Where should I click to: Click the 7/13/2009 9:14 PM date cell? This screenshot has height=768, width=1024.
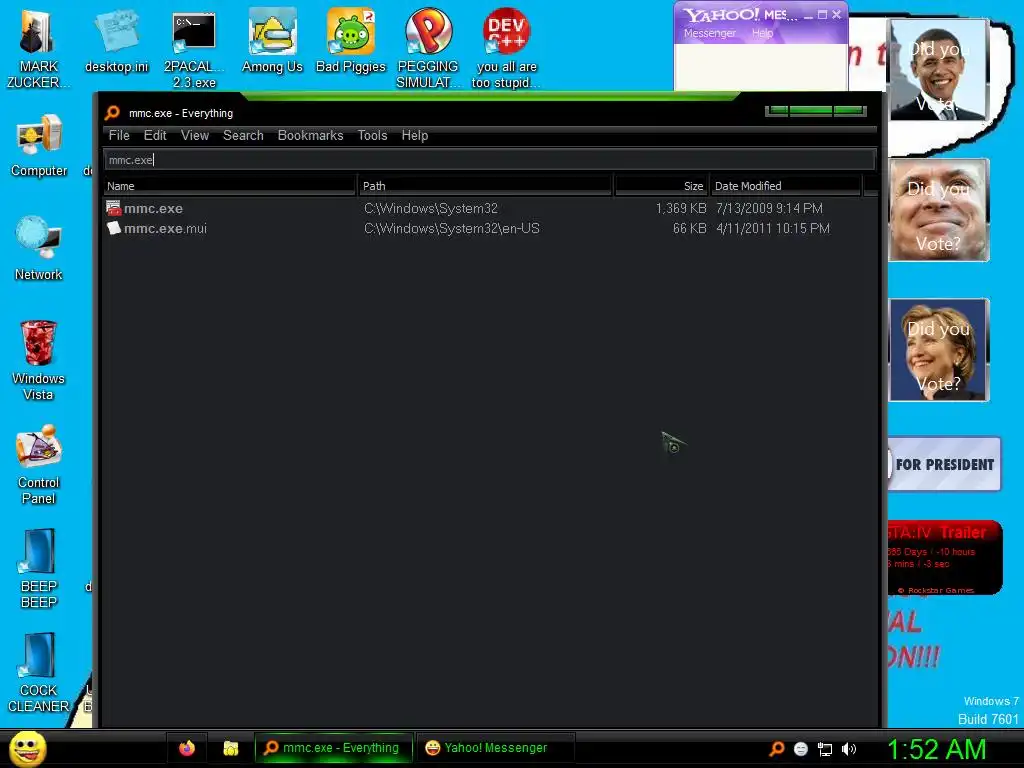coord(769,208)
